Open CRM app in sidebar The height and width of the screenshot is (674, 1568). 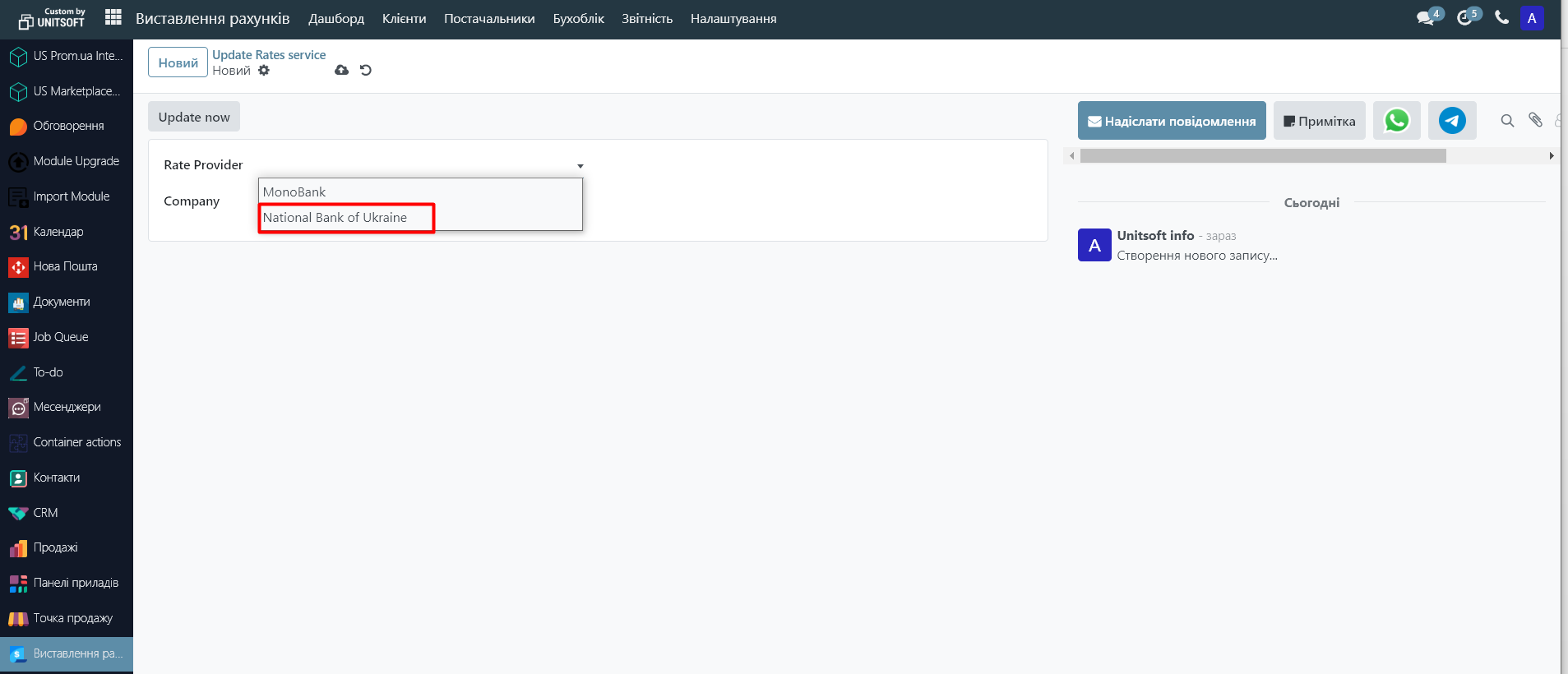(x=45, y=513)
